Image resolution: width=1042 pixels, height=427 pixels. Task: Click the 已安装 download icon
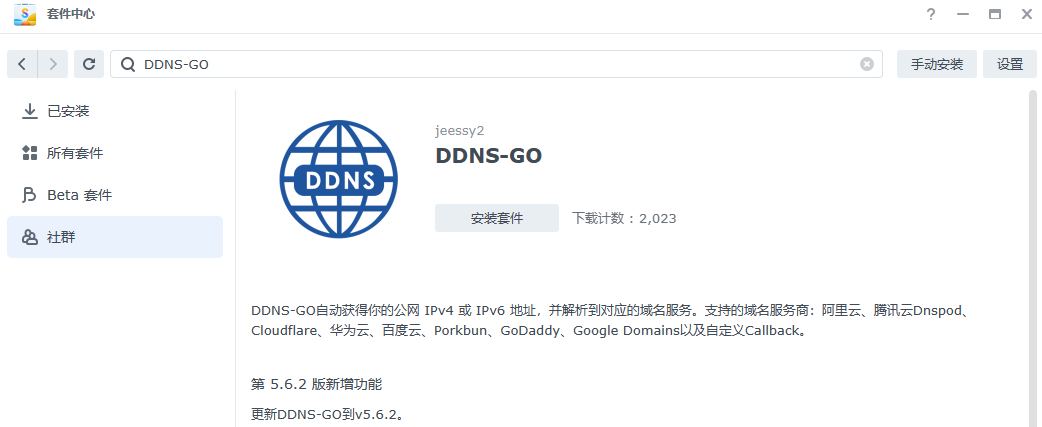pyautogui.click(x=30, y=111)
